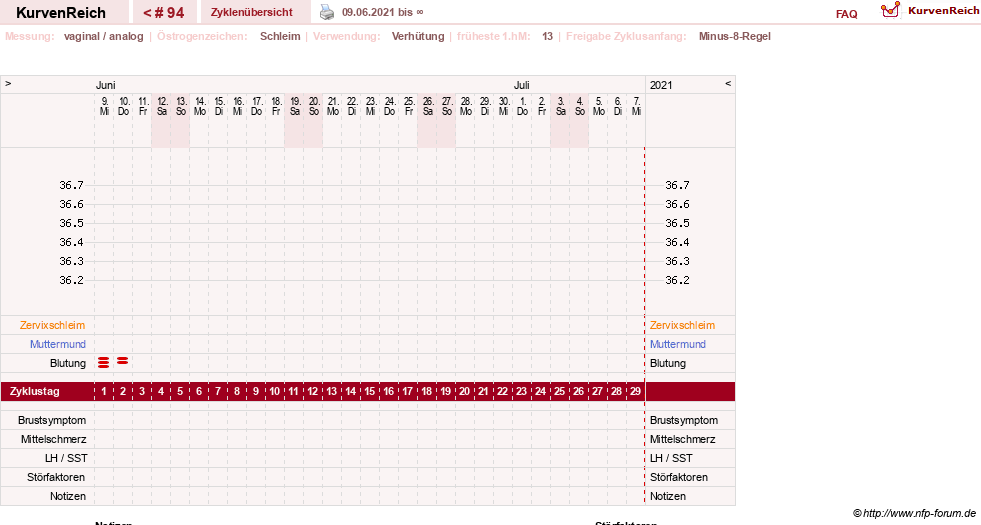Click the 'Schleim' setting value
The image size is (981, 525).
[280, 36]
